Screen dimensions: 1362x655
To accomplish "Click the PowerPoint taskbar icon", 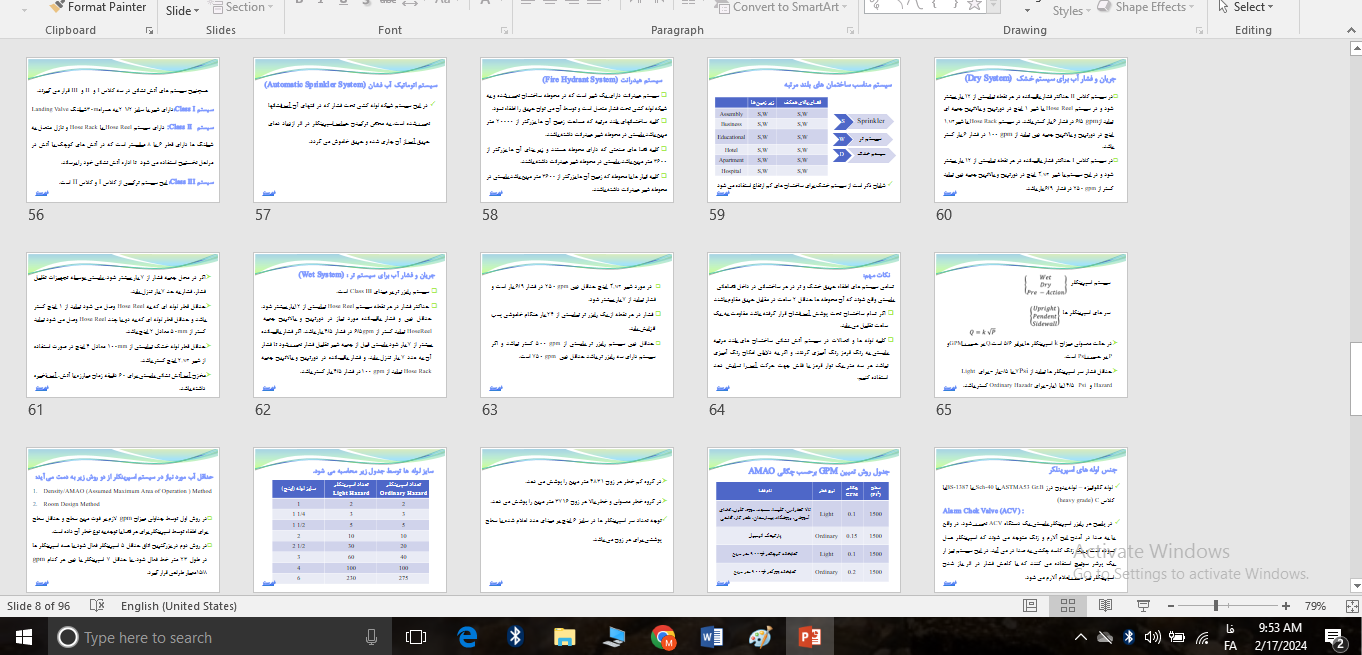I will tap(809, 636).
